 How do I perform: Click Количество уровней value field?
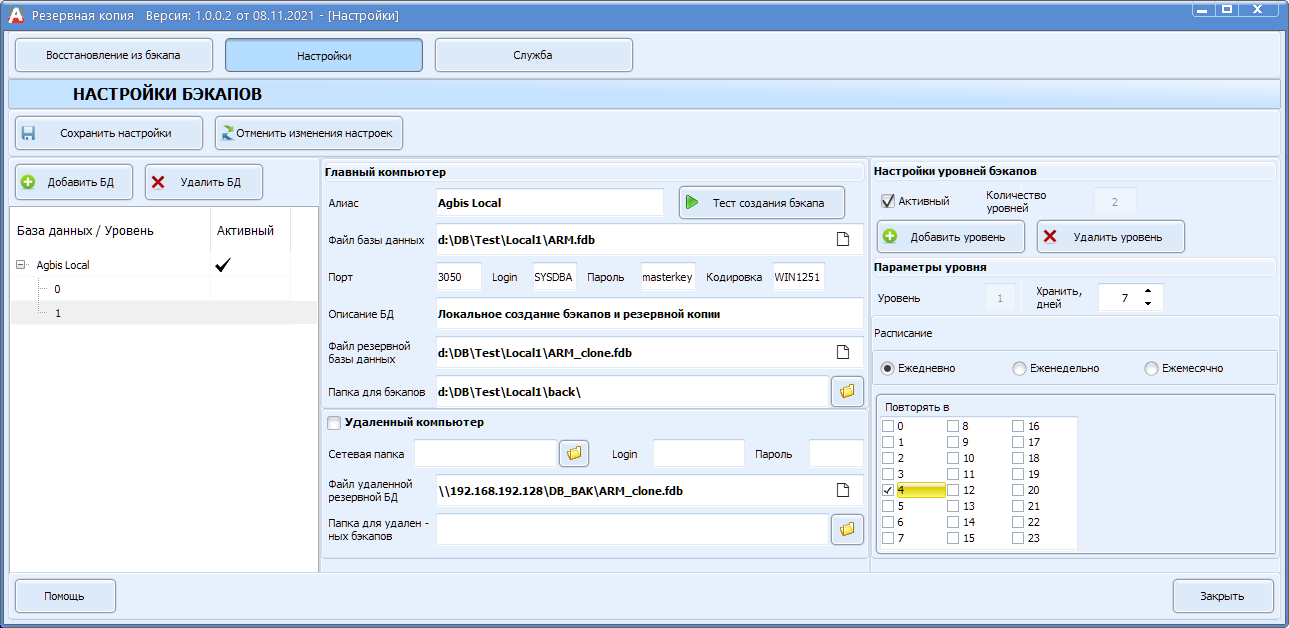pos(1115,202)
